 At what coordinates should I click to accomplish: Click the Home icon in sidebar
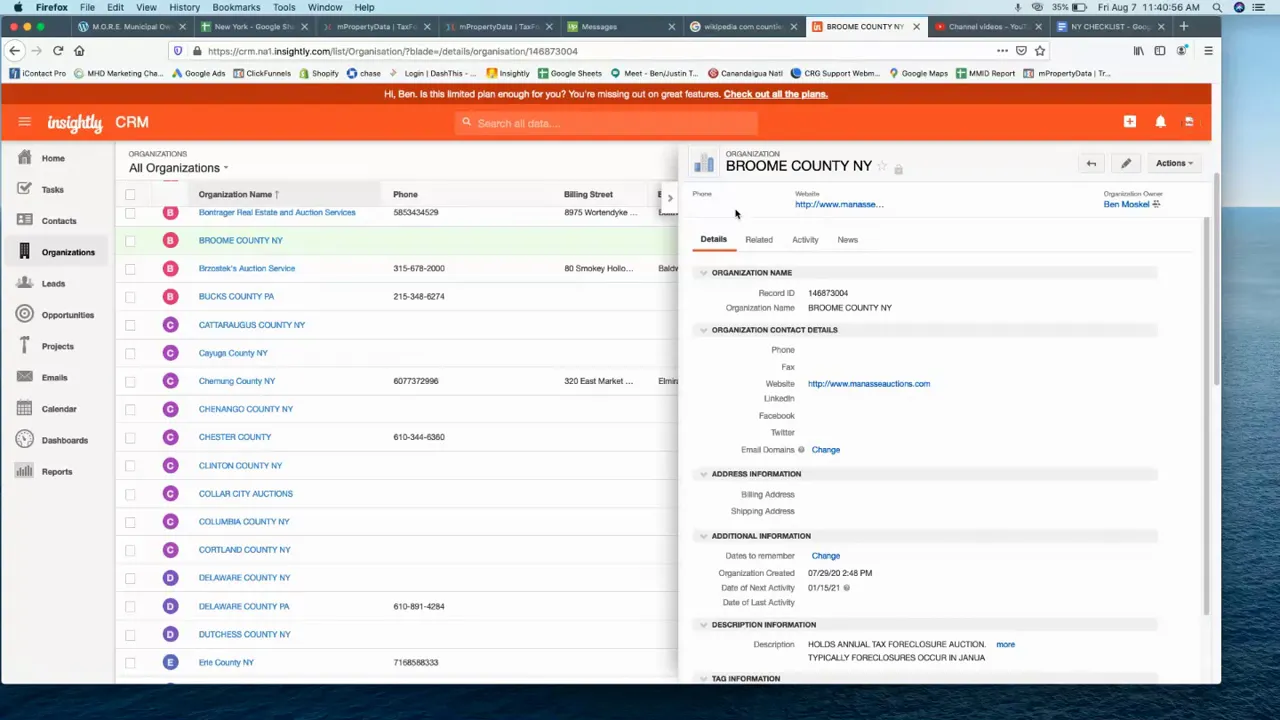tap(24, 158)
